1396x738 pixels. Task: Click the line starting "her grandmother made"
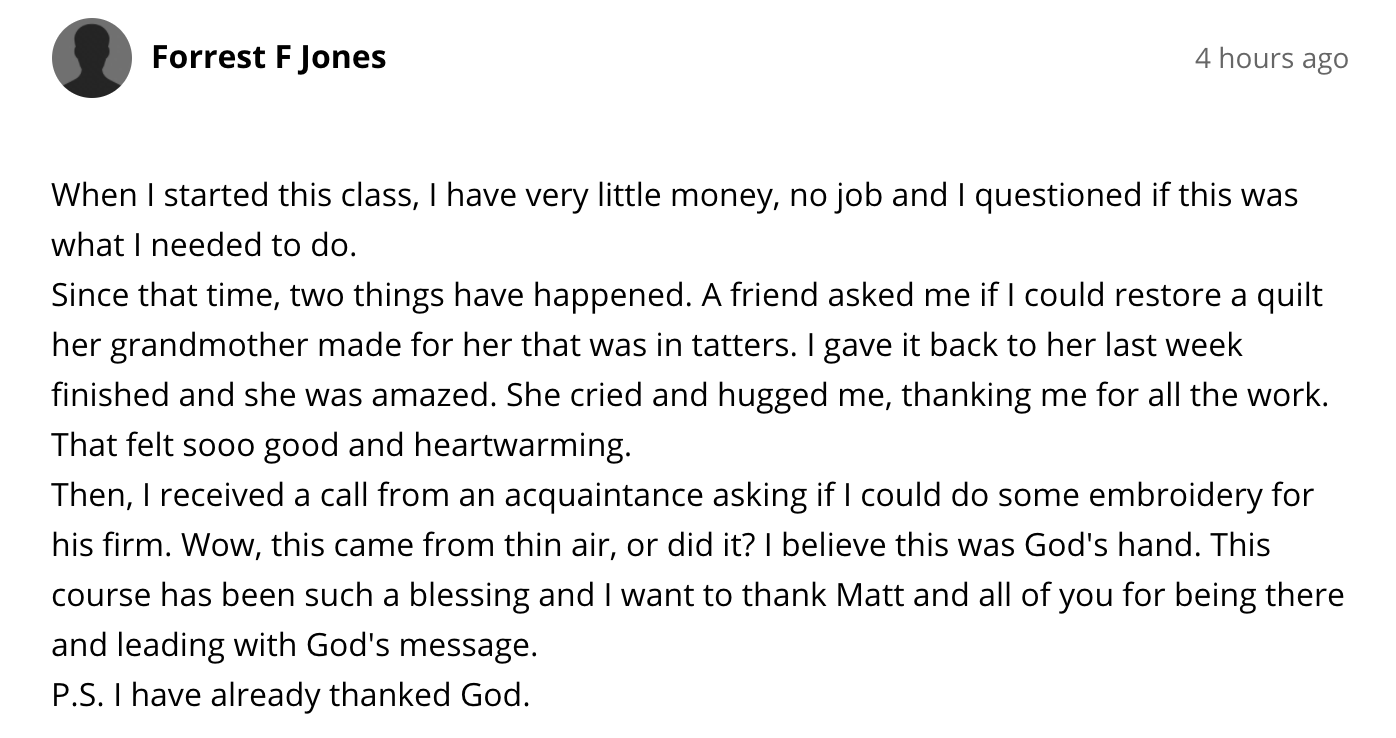[646, 345]
